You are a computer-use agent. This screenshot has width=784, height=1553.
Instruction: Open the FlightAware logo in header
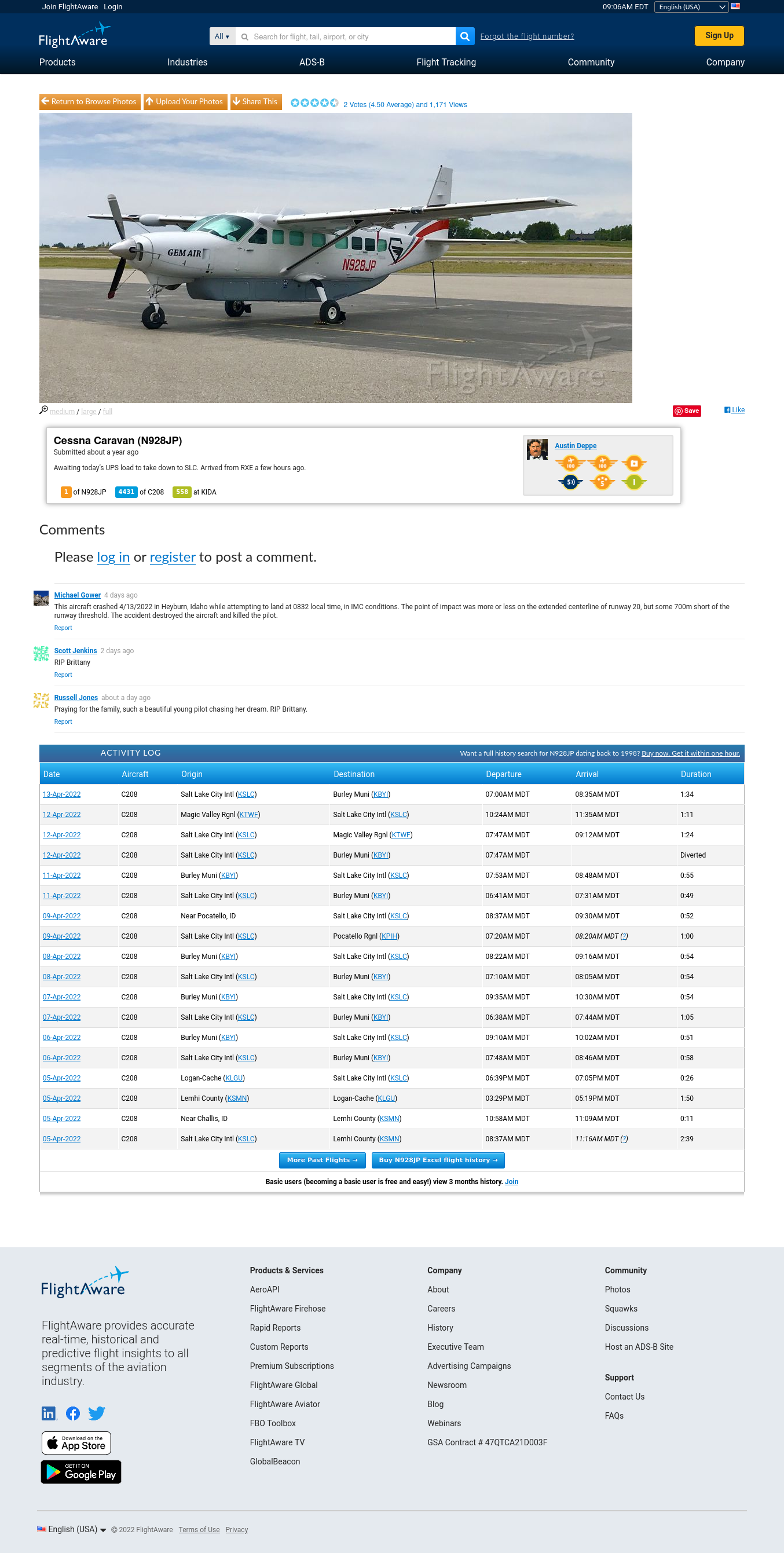[x=75, y=35]
